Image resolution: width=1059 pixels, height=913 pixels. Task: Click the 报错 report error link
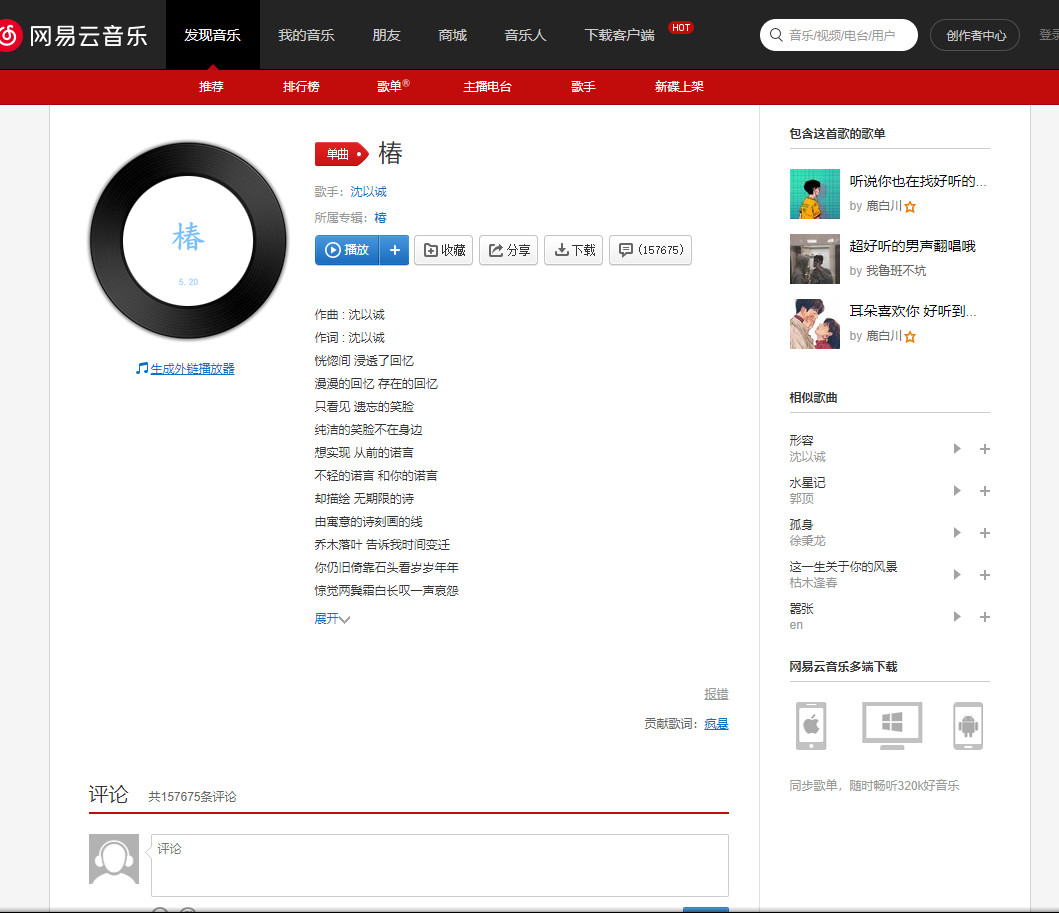pos(717,694)
